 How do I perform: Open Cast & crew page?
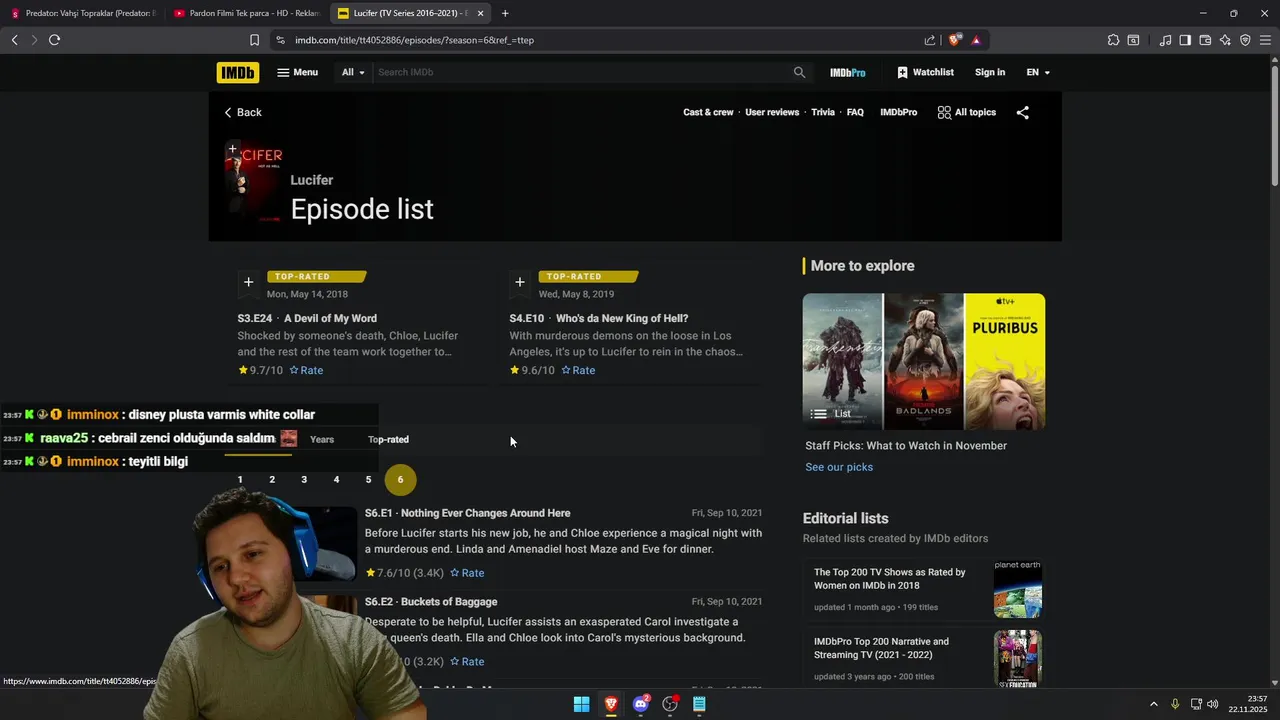coord(708,112)
